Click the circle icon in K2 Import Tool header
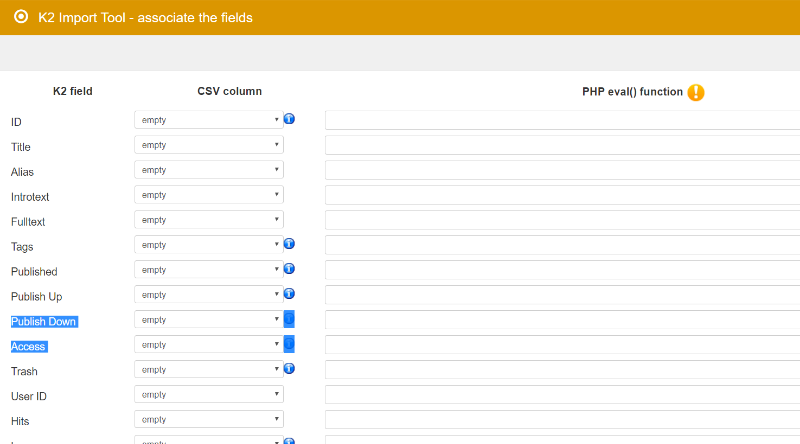The width and height of the screenshot is (800, 444). click(x=21, y=17)
